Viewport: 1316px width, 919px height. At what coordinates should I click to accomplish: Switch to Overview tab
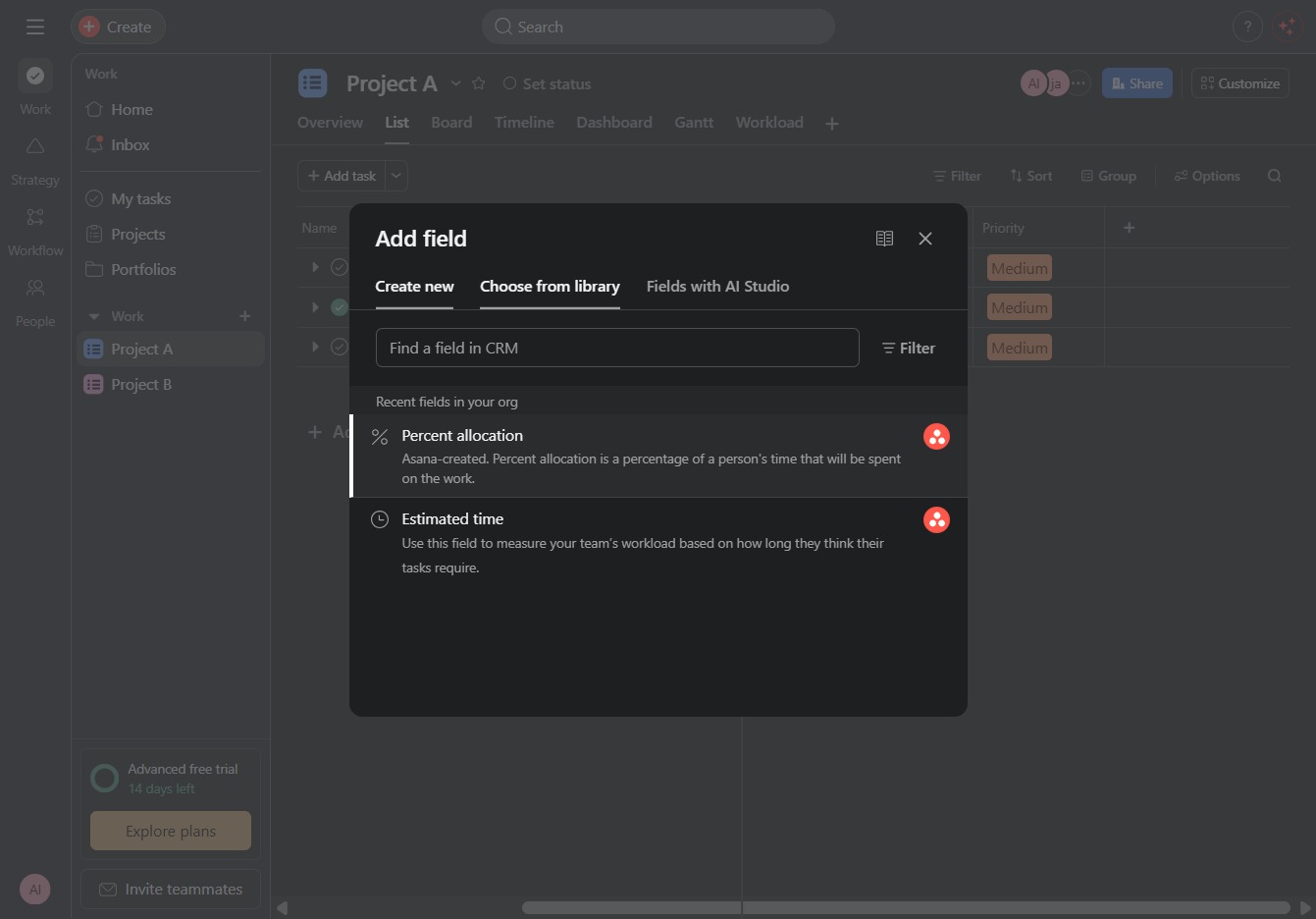pos(330,123)
